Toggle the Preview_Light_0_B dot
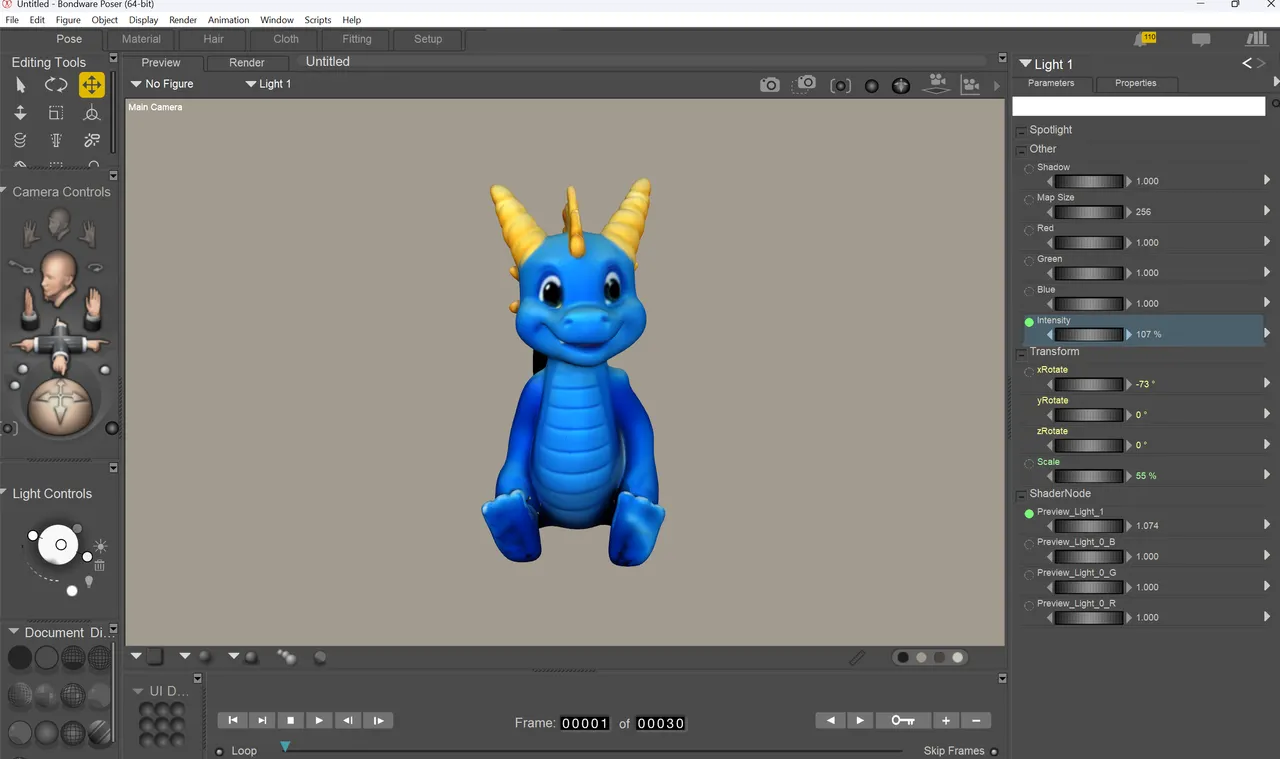 (1029, 544)
